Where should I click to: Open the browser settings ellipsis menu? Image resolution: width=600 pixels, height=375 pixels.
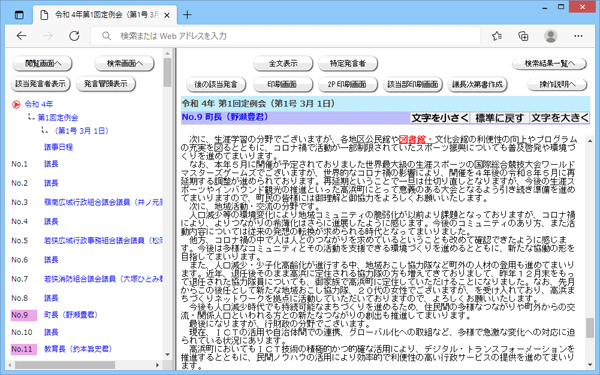(578, 36)
